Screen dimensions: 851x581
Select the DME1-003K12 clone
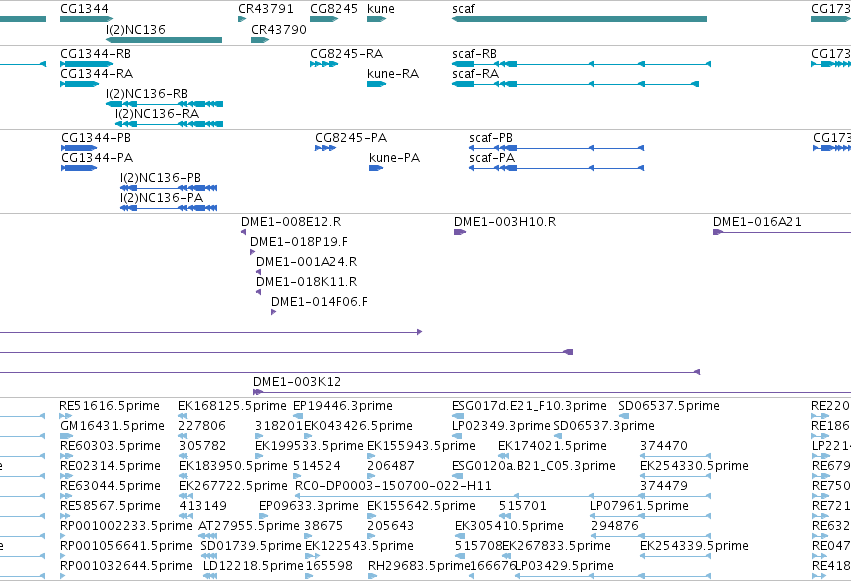pos(552,392)
